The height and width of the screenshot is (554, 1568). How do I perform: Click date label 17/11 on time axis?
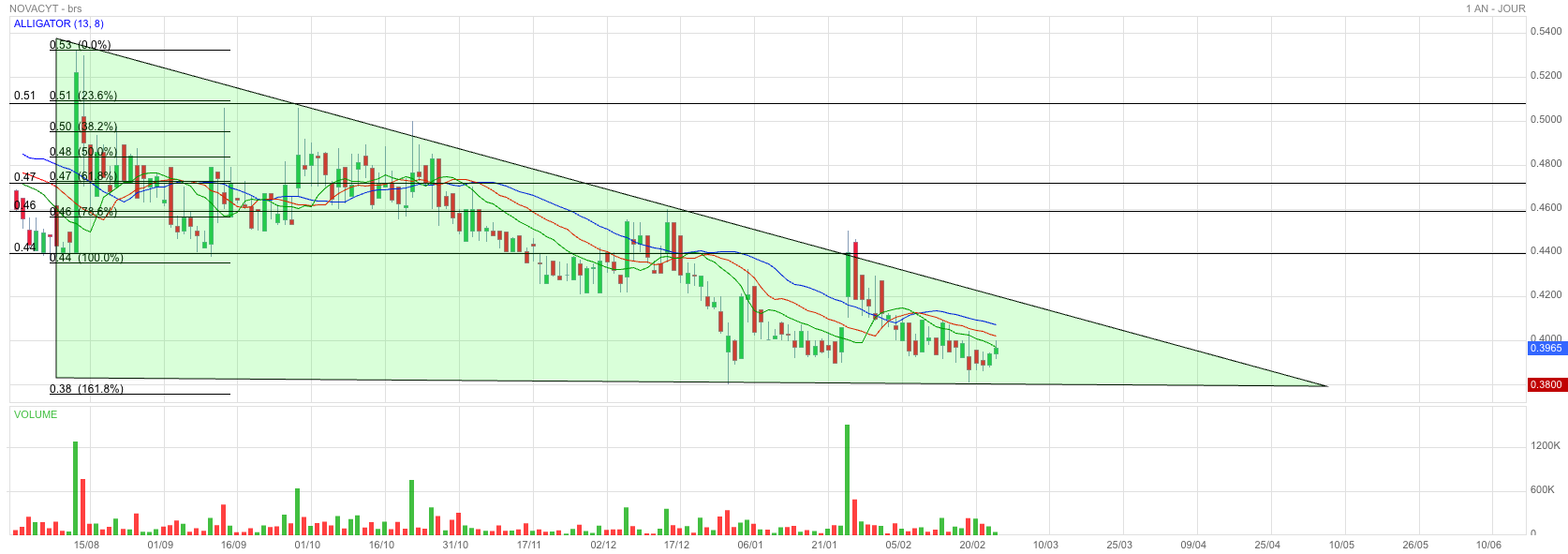529,545
